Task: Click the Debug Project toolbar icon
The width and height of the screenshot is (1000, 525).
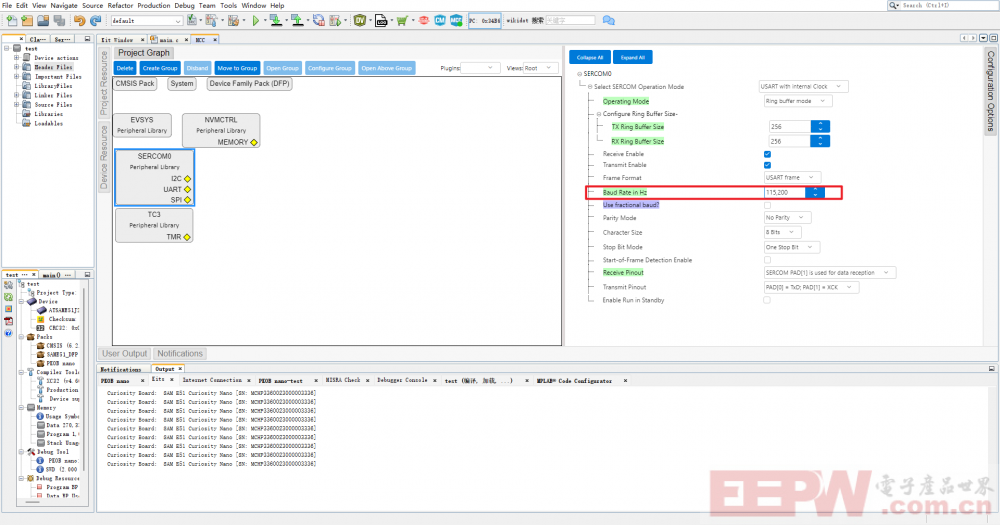Action: tap(335, 20)
